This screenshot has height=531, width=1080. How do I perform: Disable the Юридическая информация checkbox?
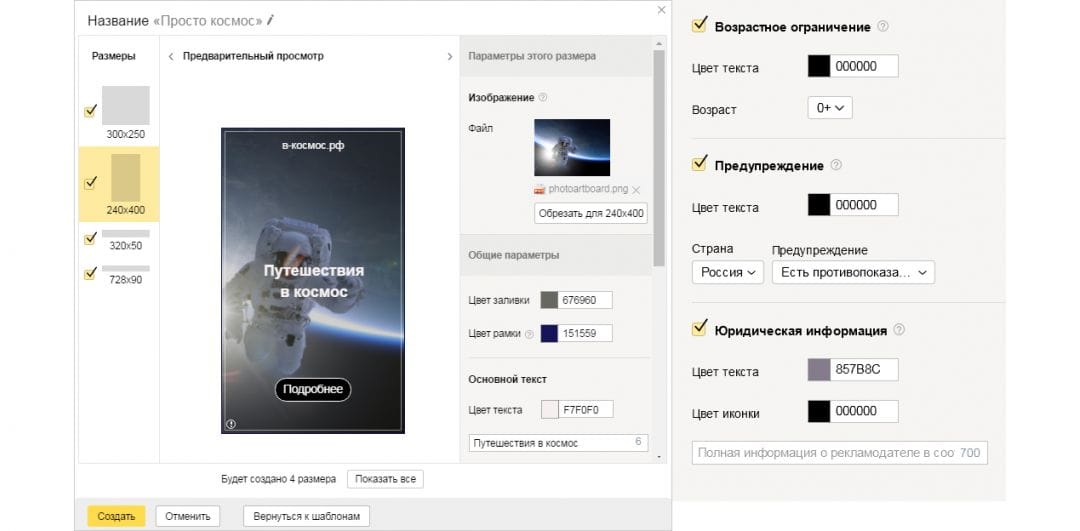(x=699, y=329)
